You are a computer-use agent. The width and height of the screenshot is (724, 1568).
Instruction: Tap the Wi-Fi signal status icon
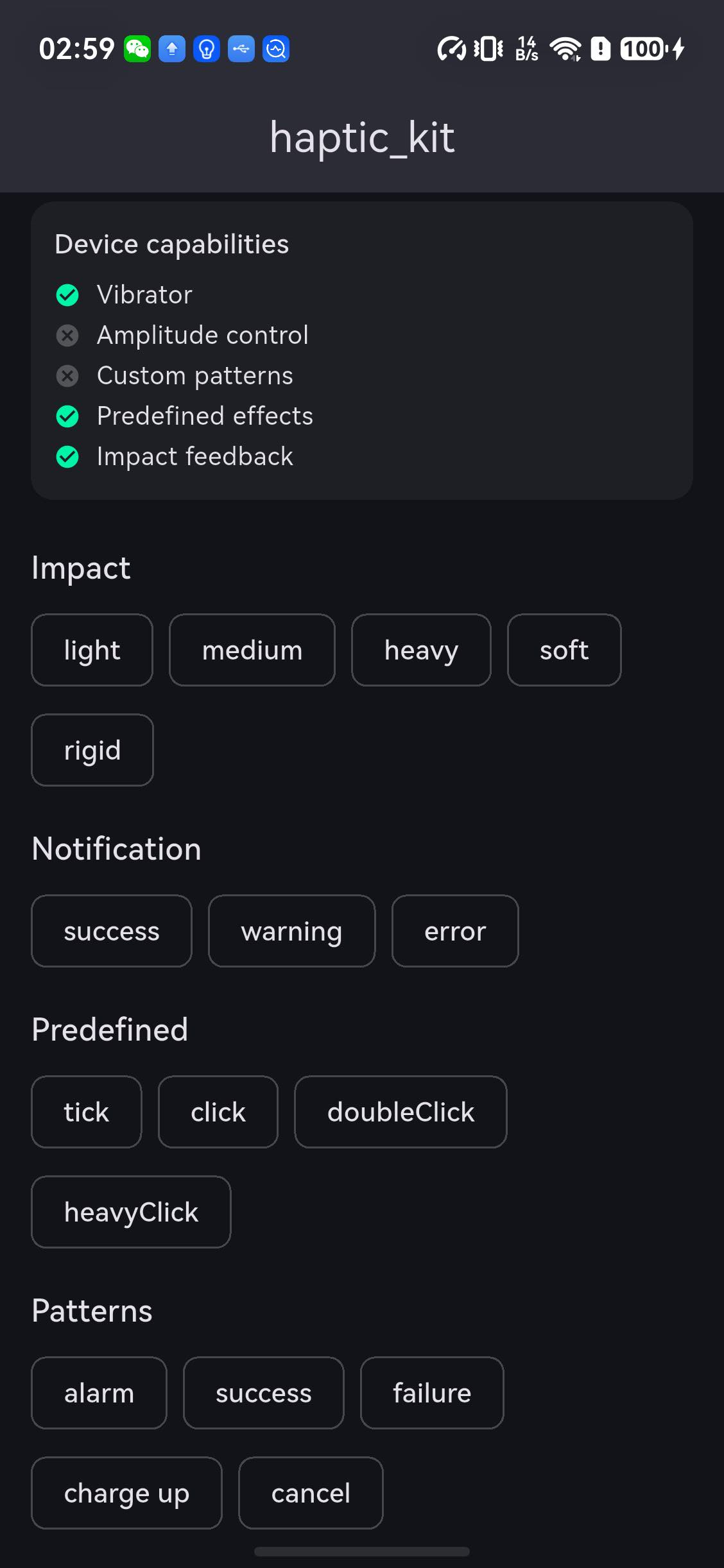(565, 49)
